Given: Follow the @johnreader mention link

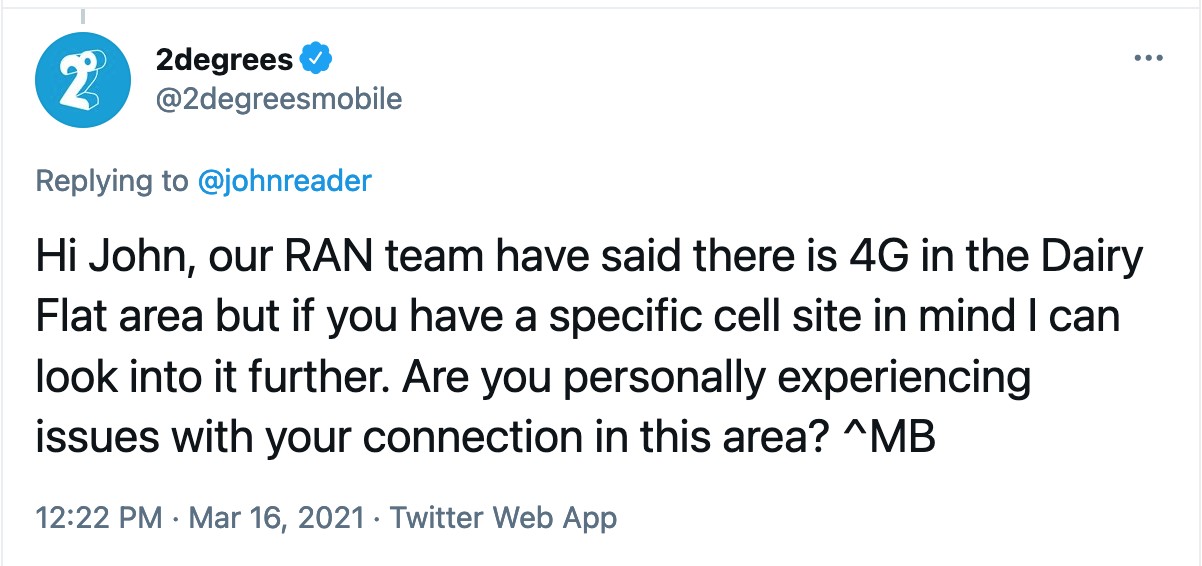Looking at the screenshot, I should point(285,181).
